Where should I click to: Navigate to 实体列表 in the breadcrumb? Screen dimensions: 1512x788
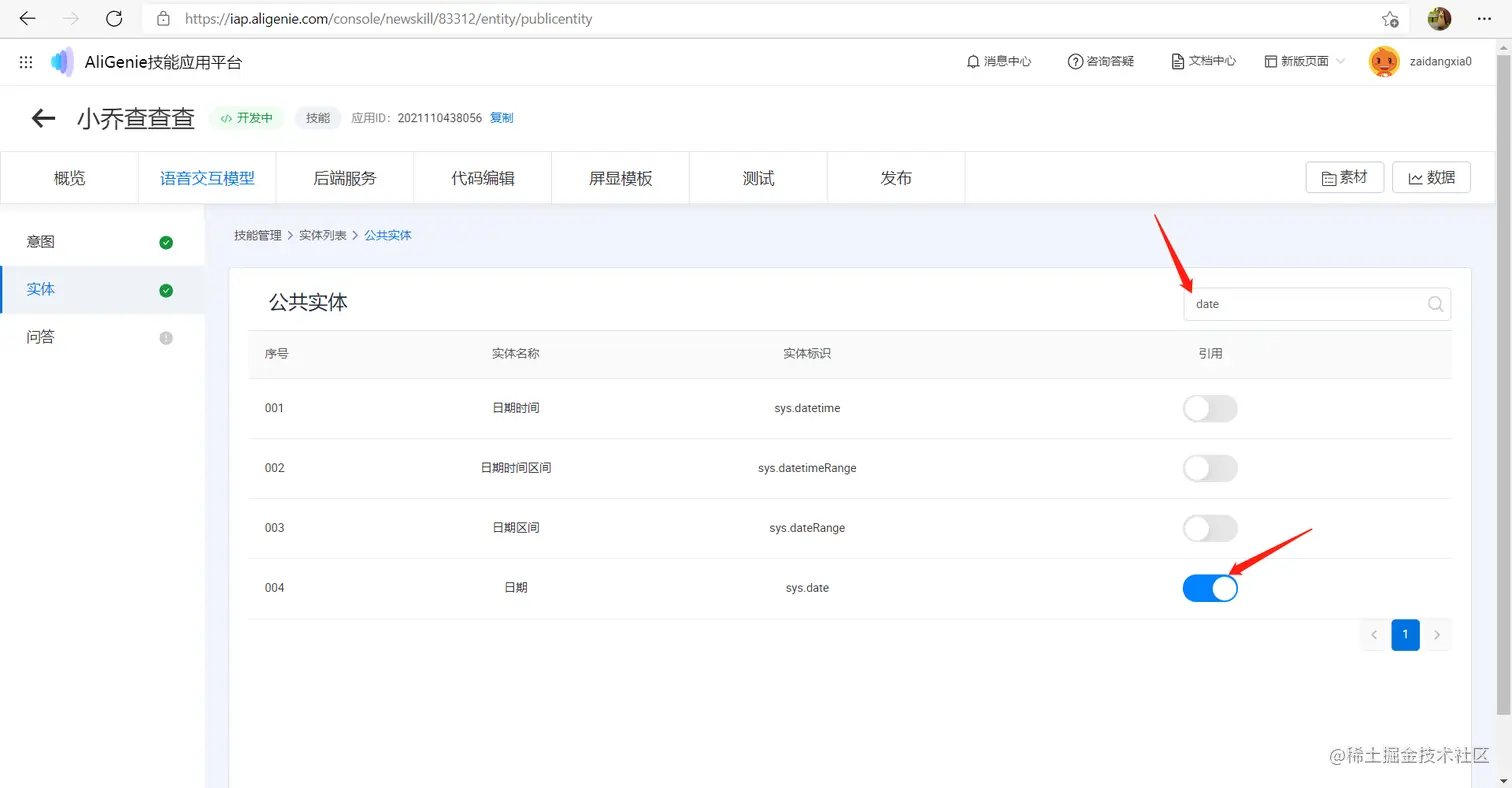(x=323, y=235)
